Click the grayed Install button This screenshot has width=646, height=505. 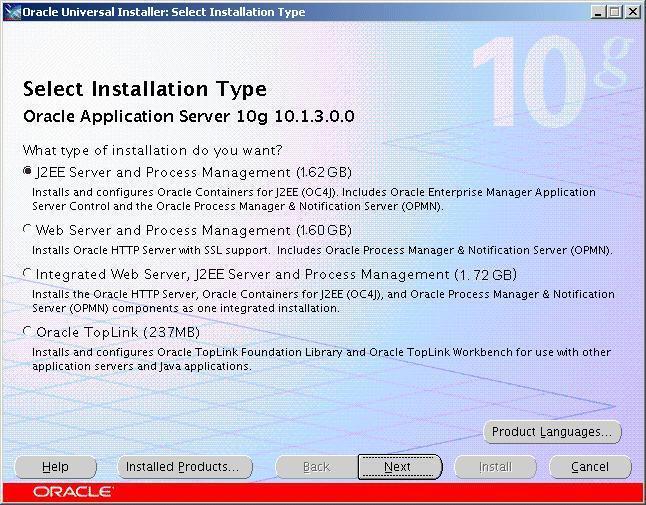pyautogui.click(x=495, y=467)
